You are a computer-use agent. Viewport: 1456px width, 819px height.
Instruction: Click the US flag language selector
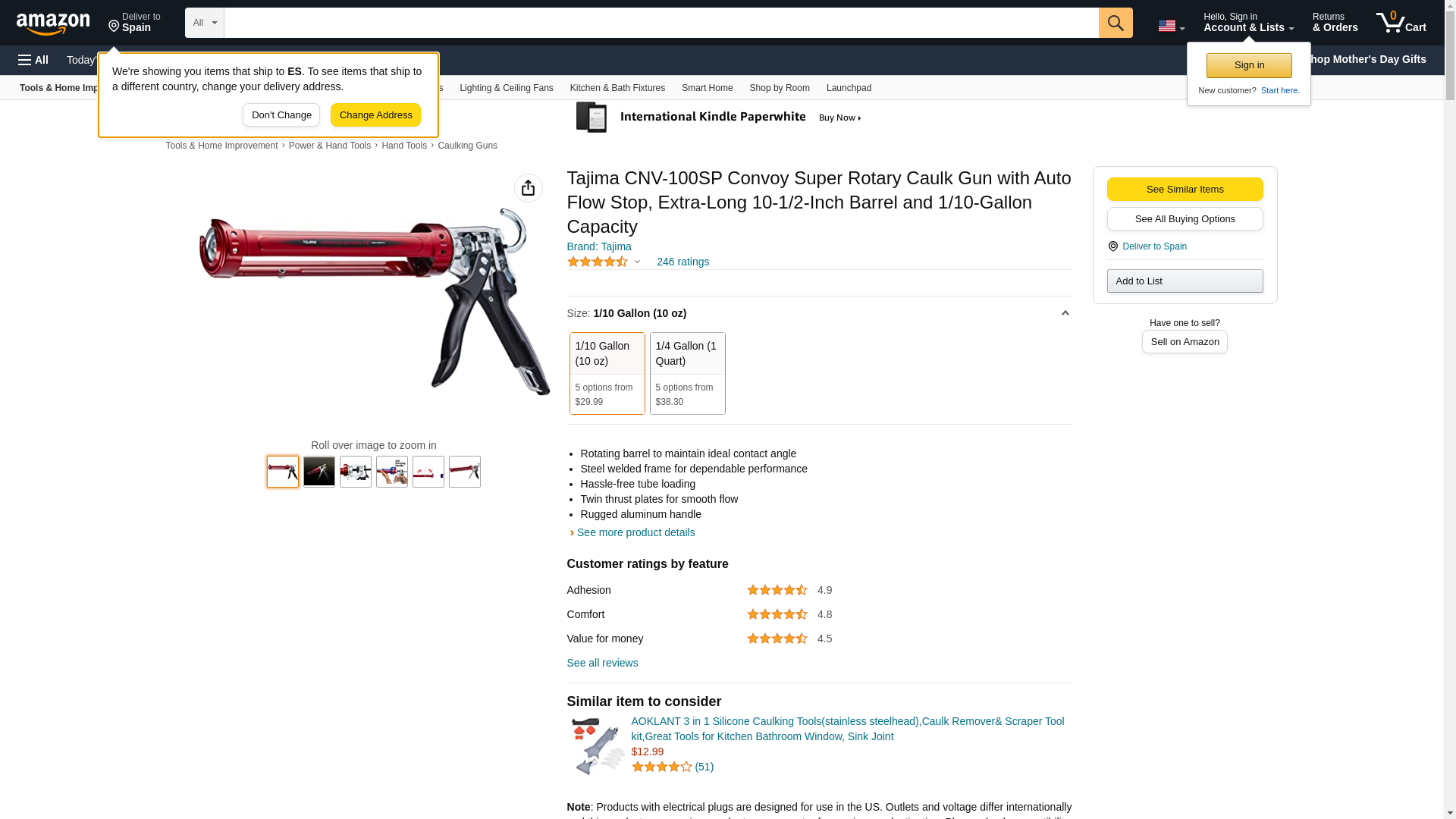1171,27
